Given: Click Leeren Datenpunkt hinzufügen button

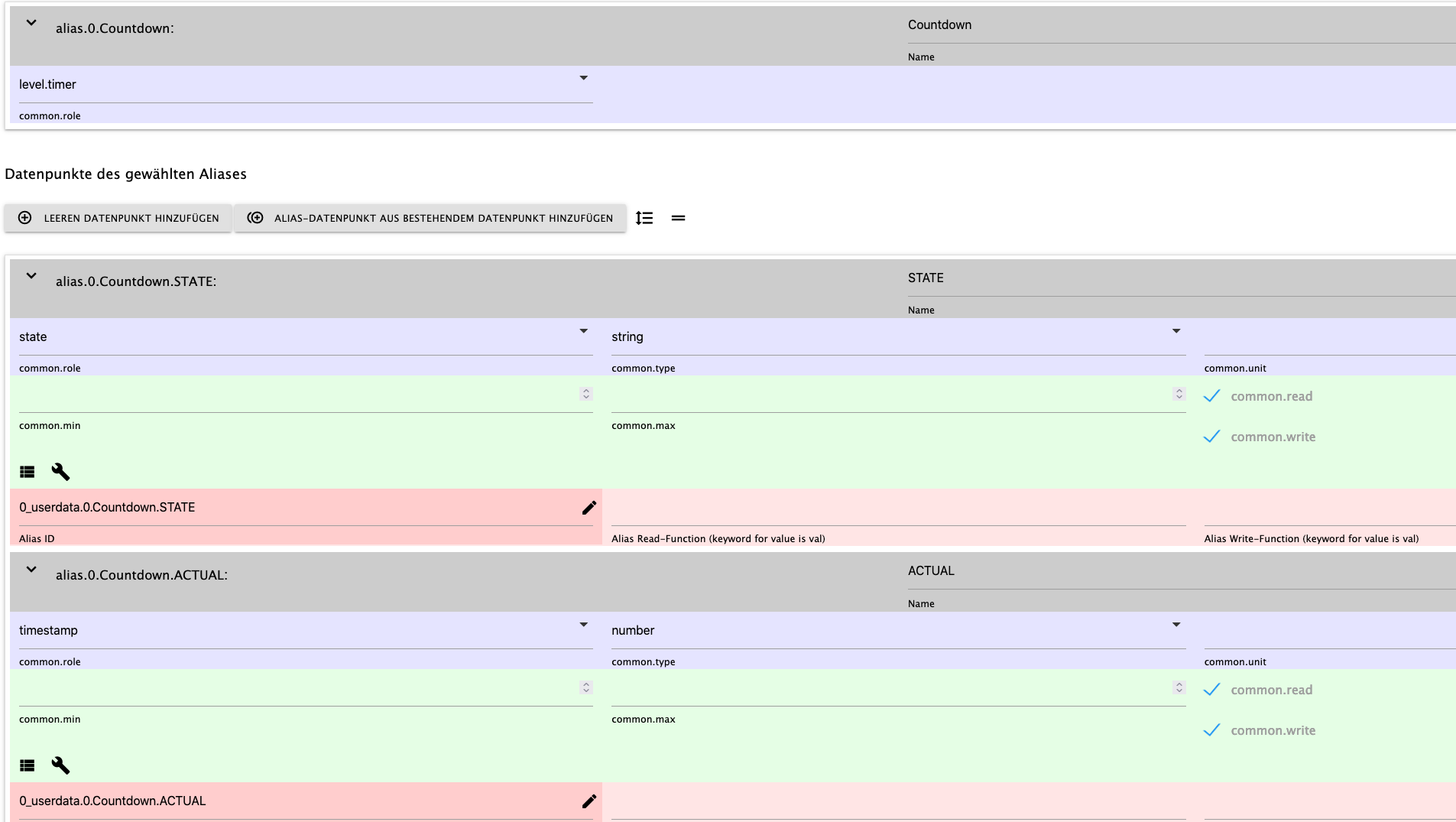Looking at the screenshot, I should pyautogui.click(x=118, y=218).
